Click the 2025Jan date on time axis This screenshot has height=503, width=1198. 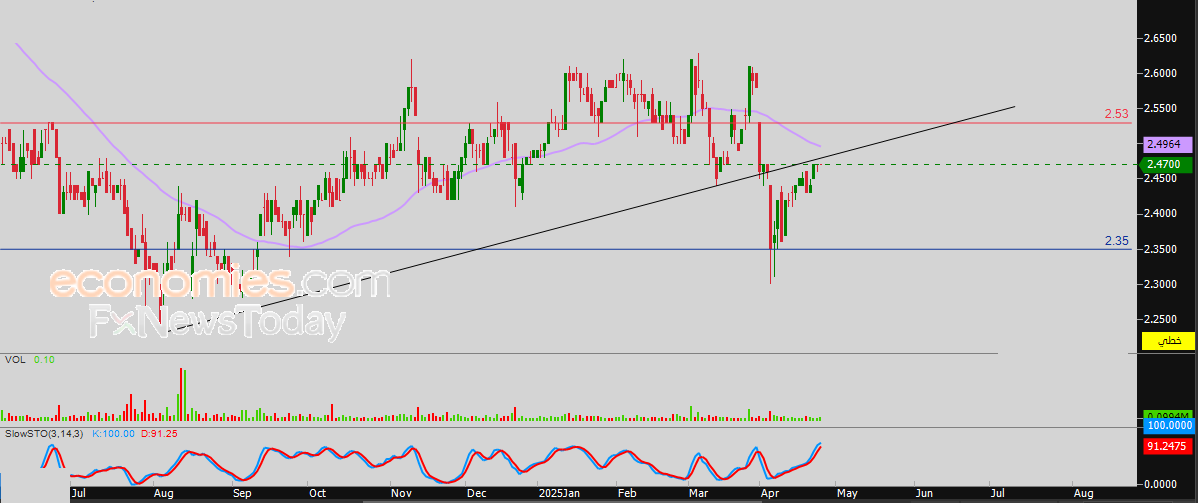click(556, 494)
